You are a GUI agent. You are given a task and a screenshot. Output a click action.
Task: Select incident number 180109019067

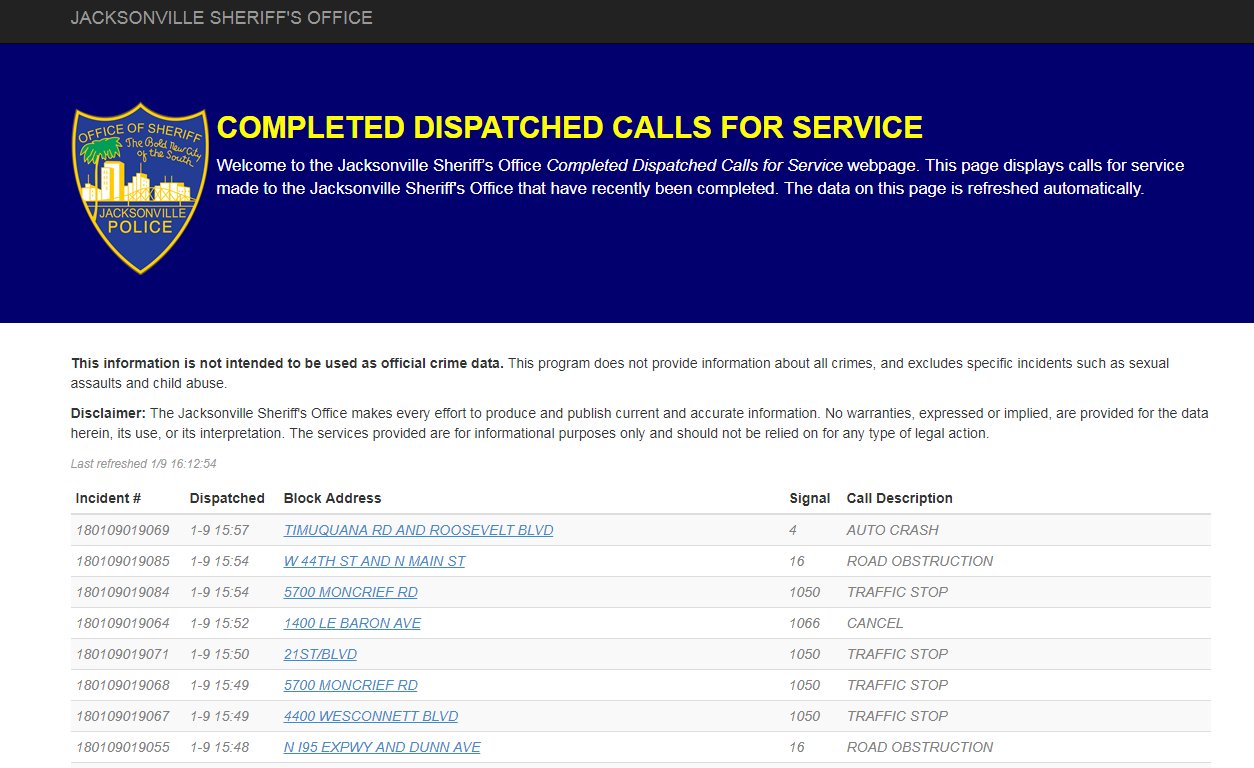[122, 716]
